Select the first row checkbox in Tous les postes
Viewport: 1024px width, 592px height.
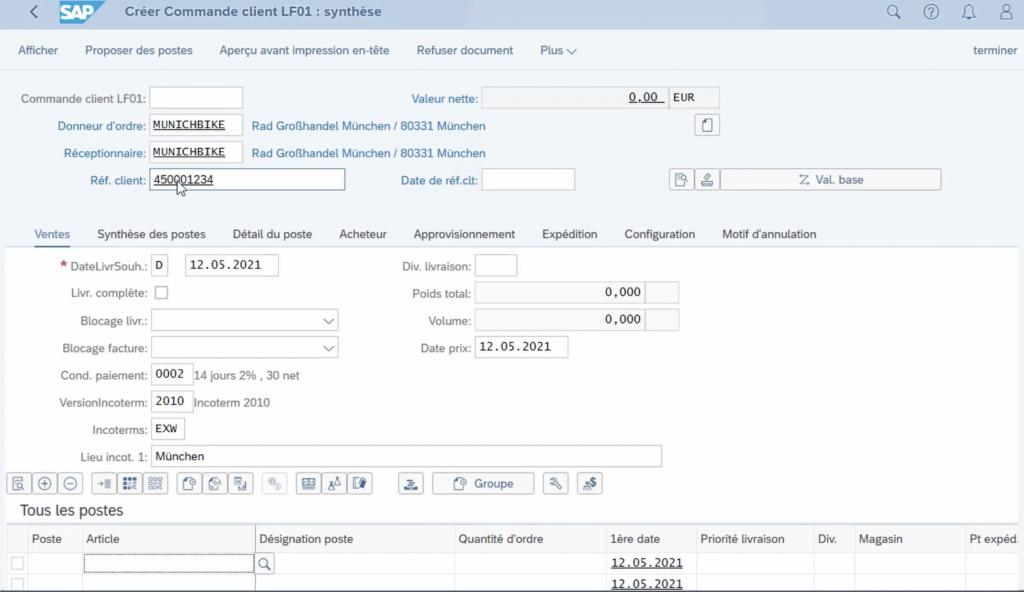click(x=17, y=564)
